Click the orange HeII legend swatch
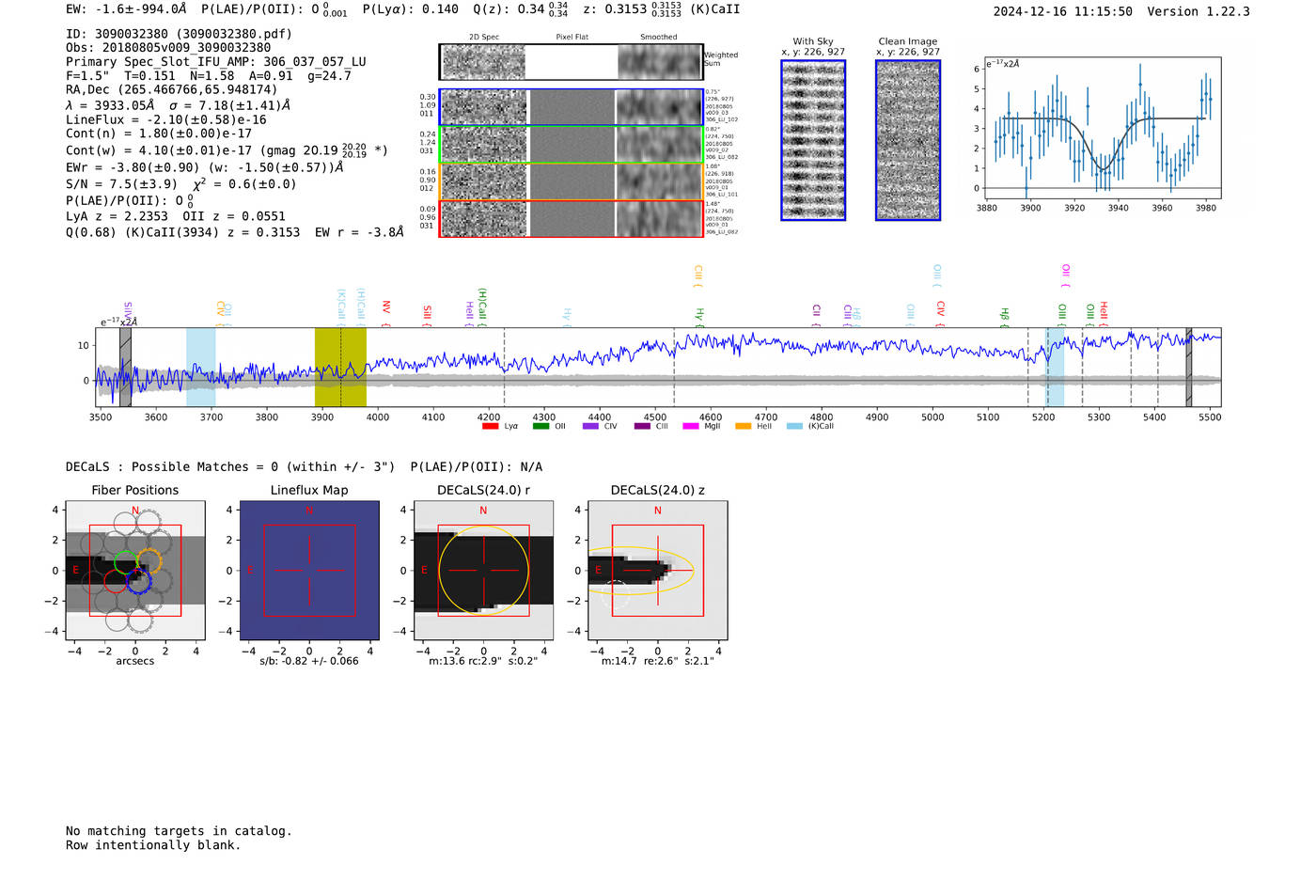1316x896 pixels. (x=743, y=426)
